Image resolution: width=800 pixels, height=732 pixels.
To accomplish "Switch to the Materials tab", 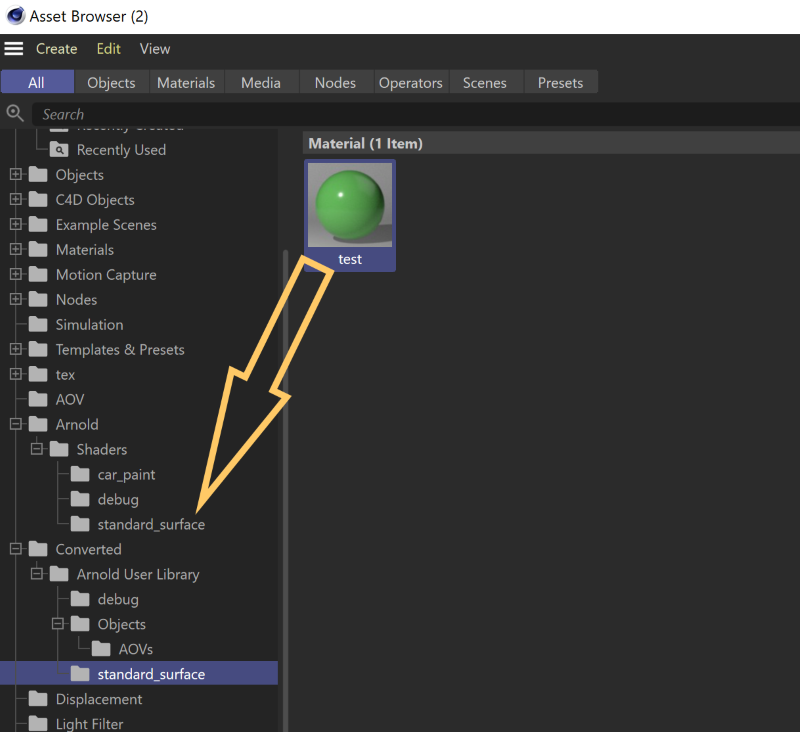I will [186, 82].
